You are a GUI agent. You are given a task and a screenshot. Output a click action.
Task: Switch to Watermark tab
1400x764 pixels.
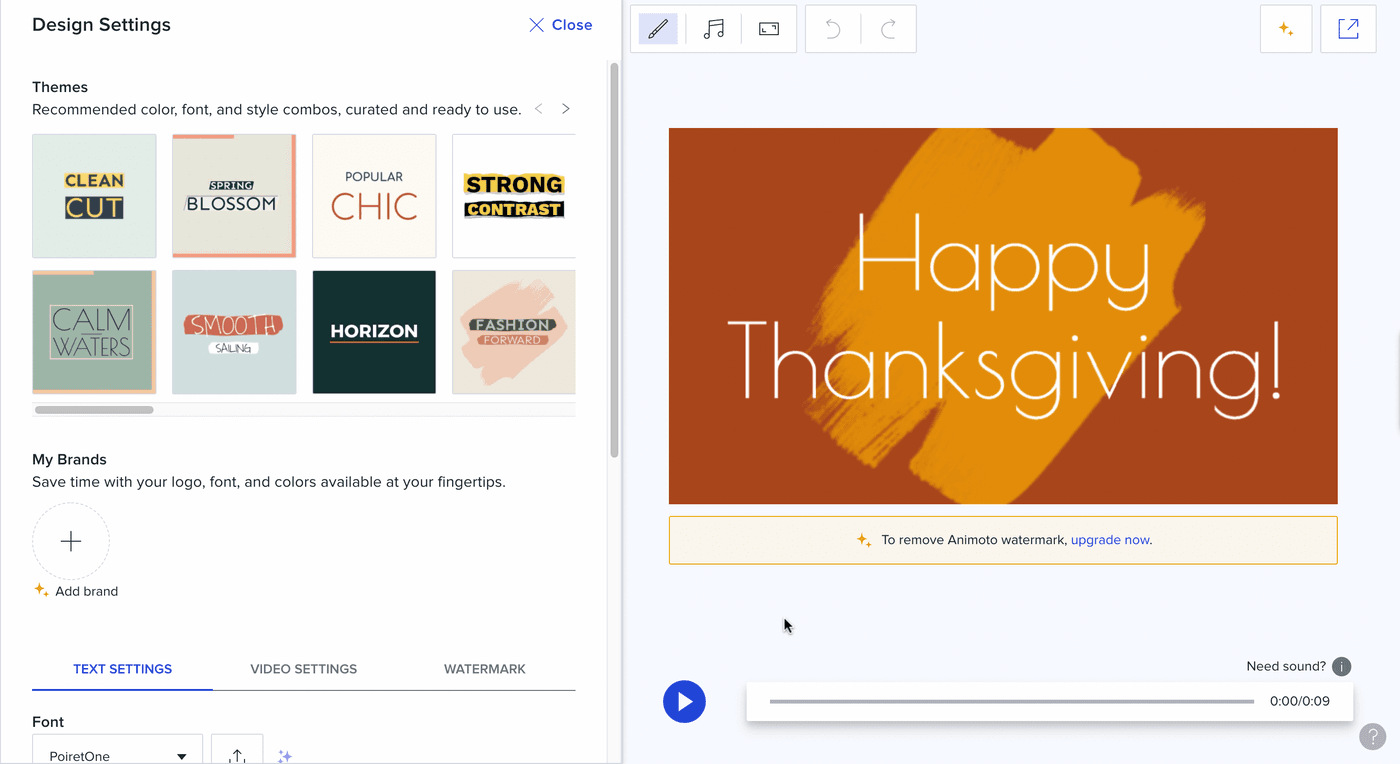(485, 669)
